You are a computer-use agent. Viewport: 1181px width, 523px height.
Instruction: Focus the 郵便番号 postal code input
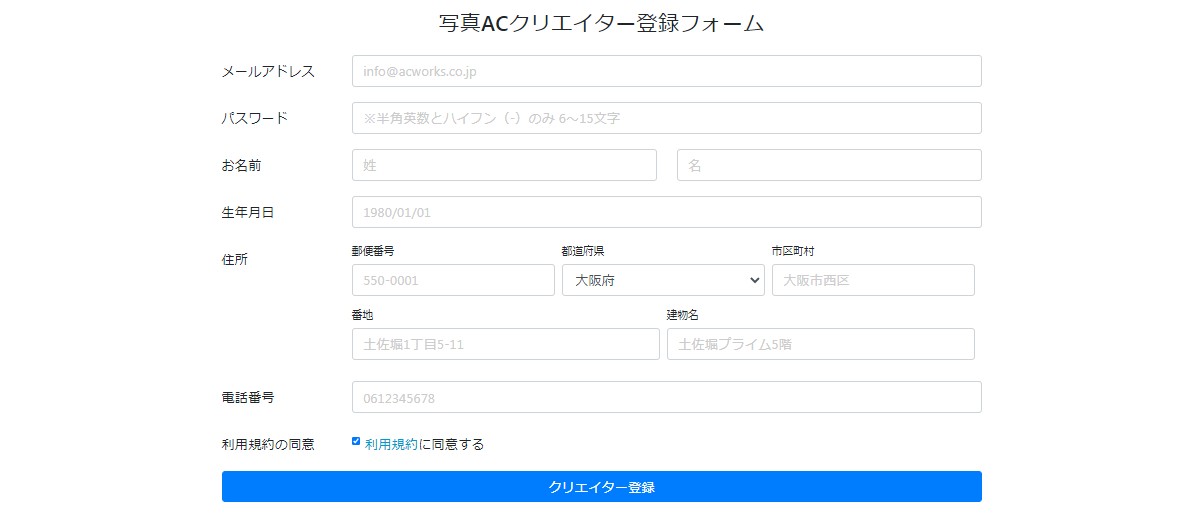453,280
